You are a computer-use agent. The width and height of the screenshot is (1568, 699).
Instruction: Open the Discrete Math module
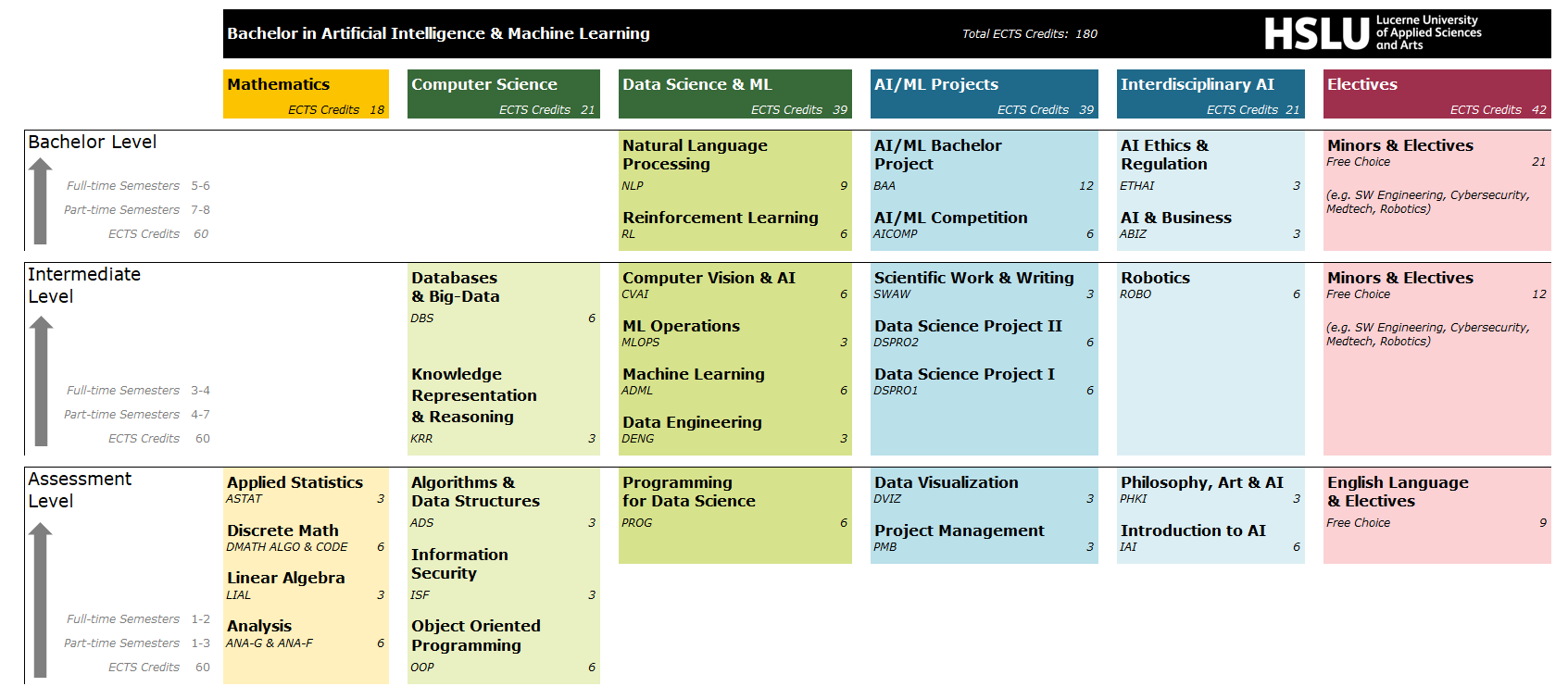(x=282, y=531)
